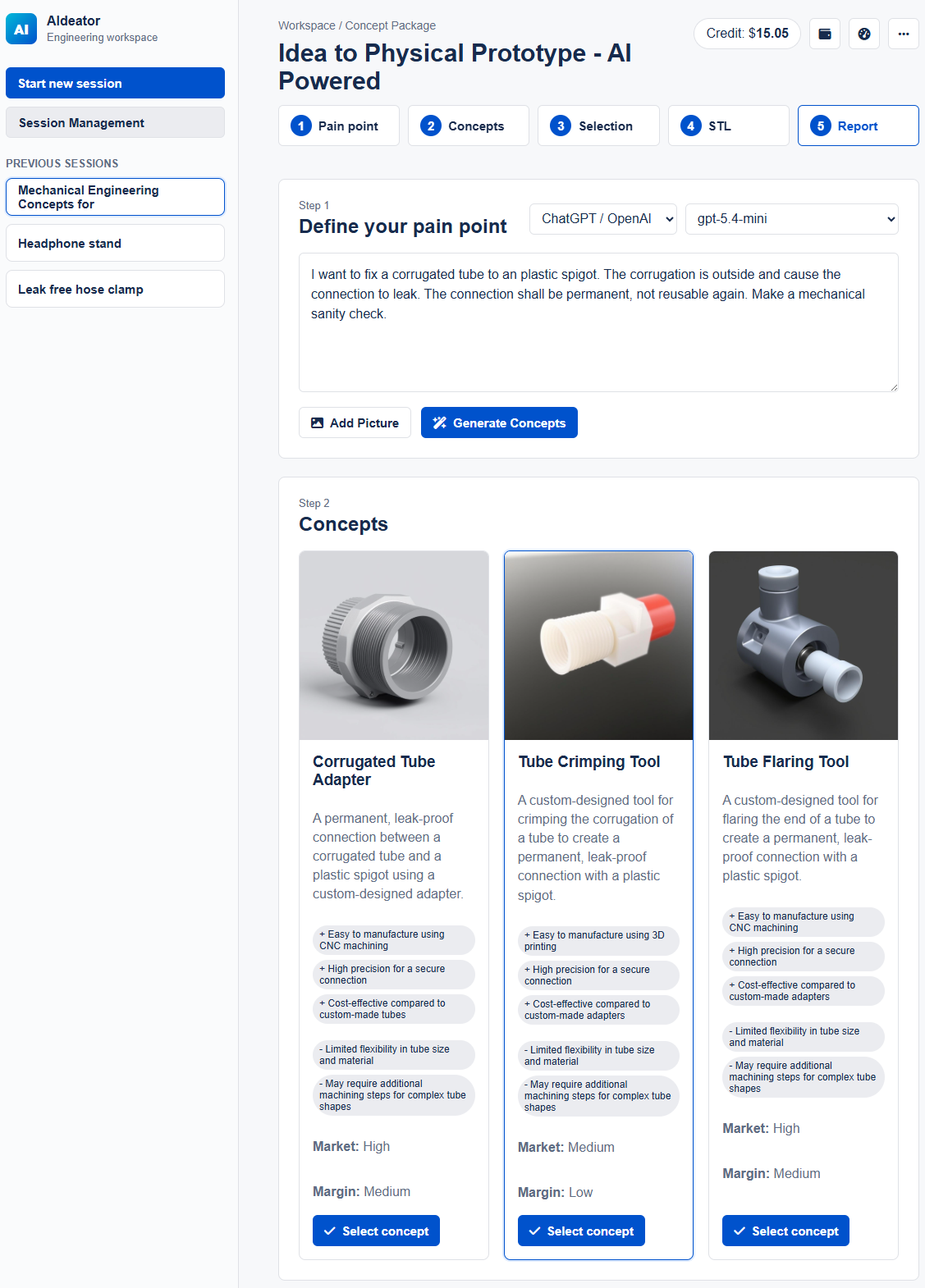Image resolution: width=925 pixels, height=1288 pixels.
Task: Go to step 5 Report tab
Action: pyautogui.click(x=859, y=126)
